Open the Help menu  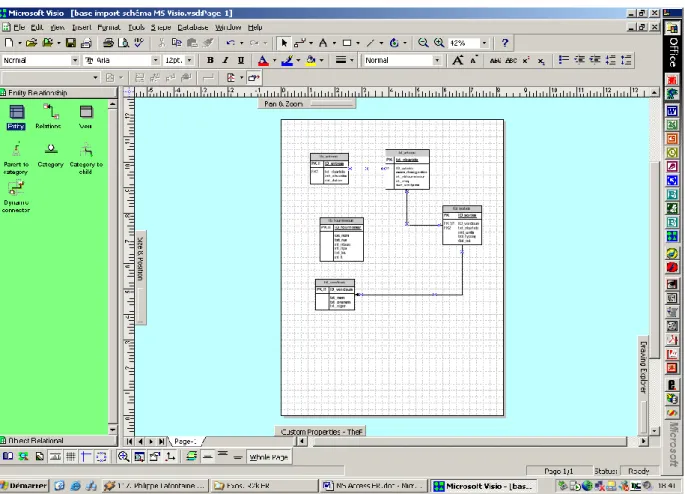pyautogui.click(x=255, y=27)
